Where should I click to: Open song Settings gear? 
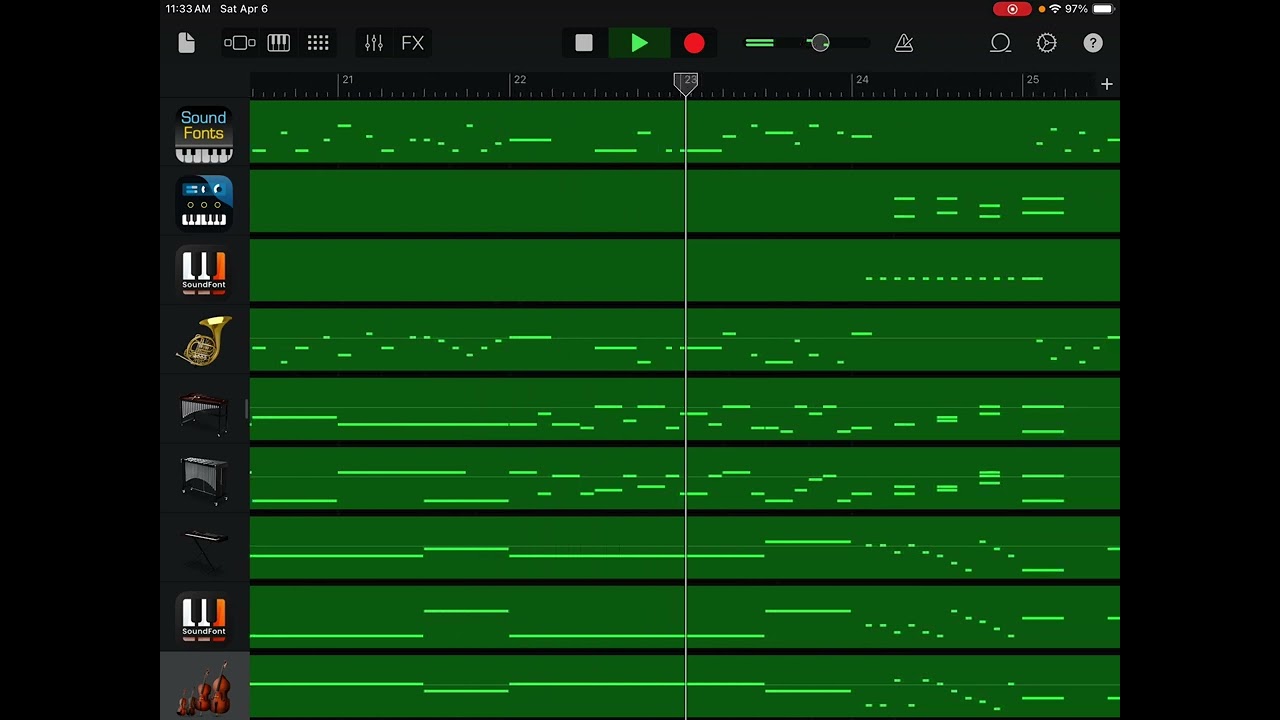click(x=1047, y=43)
